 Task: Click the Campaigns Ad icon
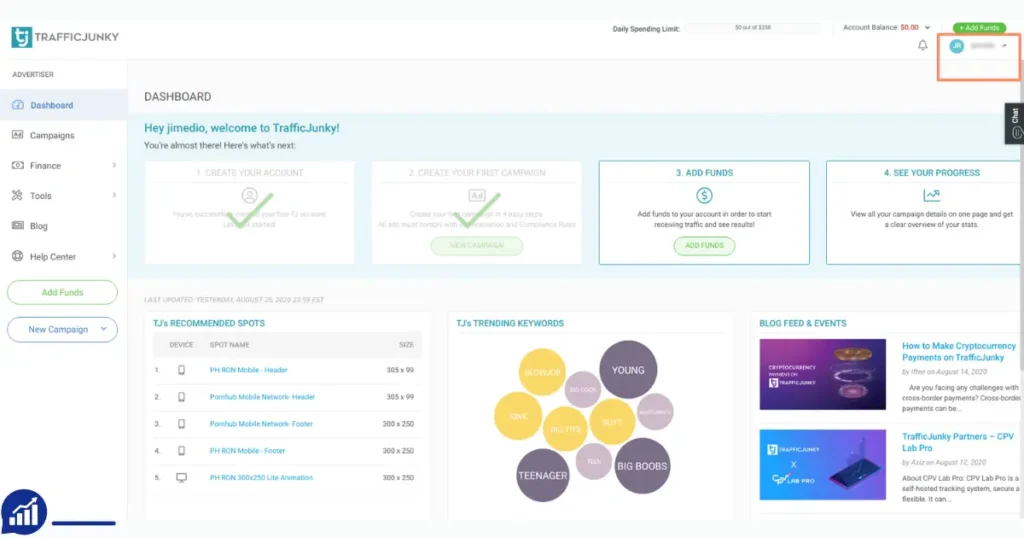pos(18,134)
